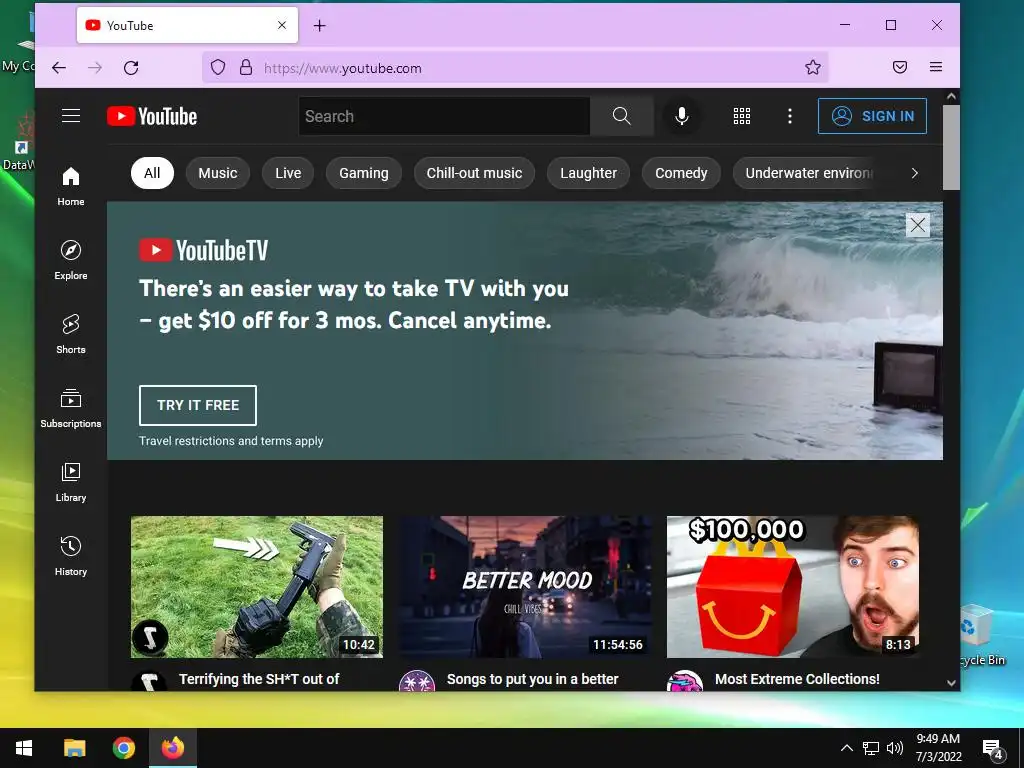Open 'Terrifying the SH*T out of' title
This screenshot has width=1024, height=768.
coord(259,679)
